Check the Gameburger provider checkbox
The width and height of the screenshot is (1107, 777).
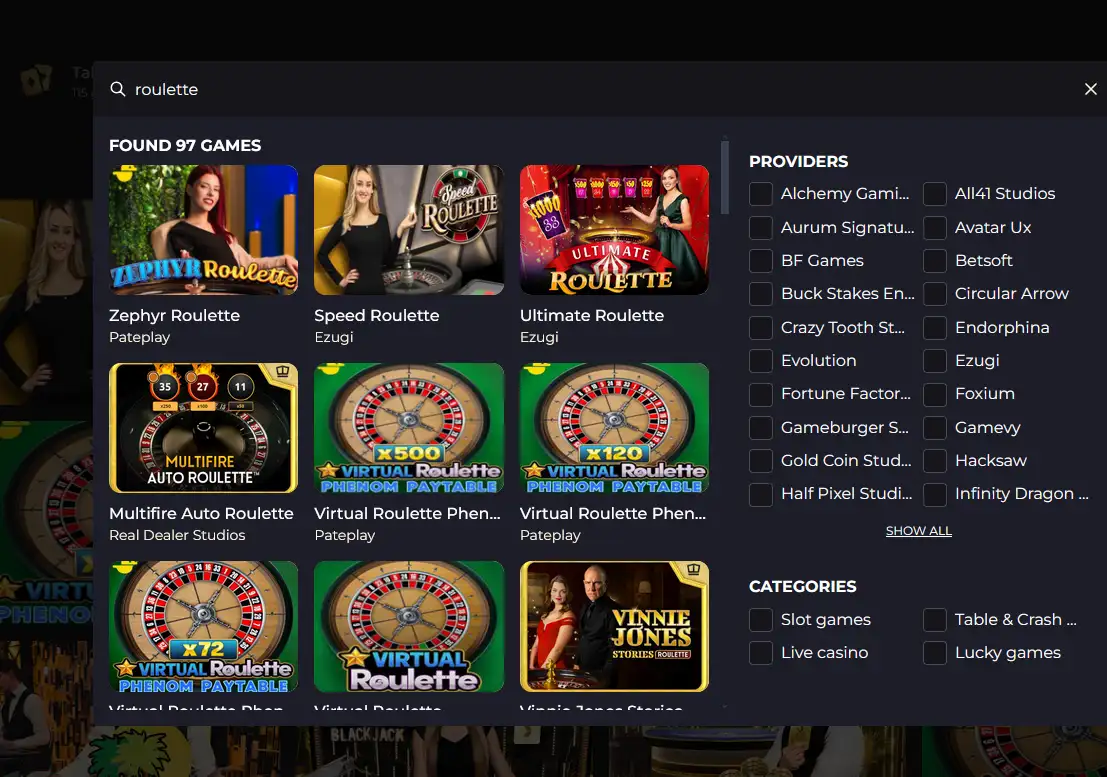click(x=760, y=428)
